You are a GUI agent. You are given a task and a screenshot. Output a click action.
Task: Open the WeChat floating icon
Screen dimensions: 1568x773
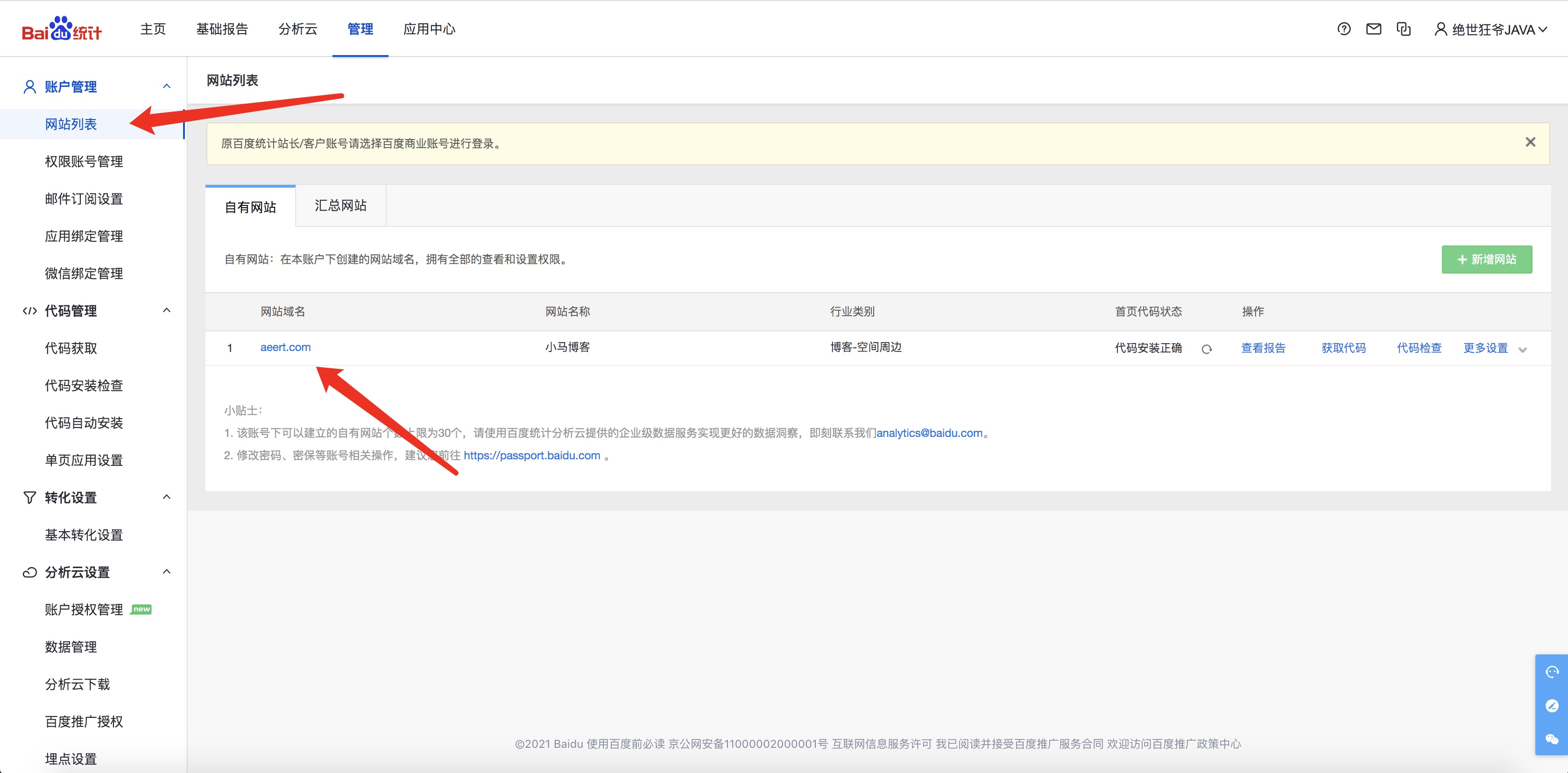click(x=1552, y=739)
